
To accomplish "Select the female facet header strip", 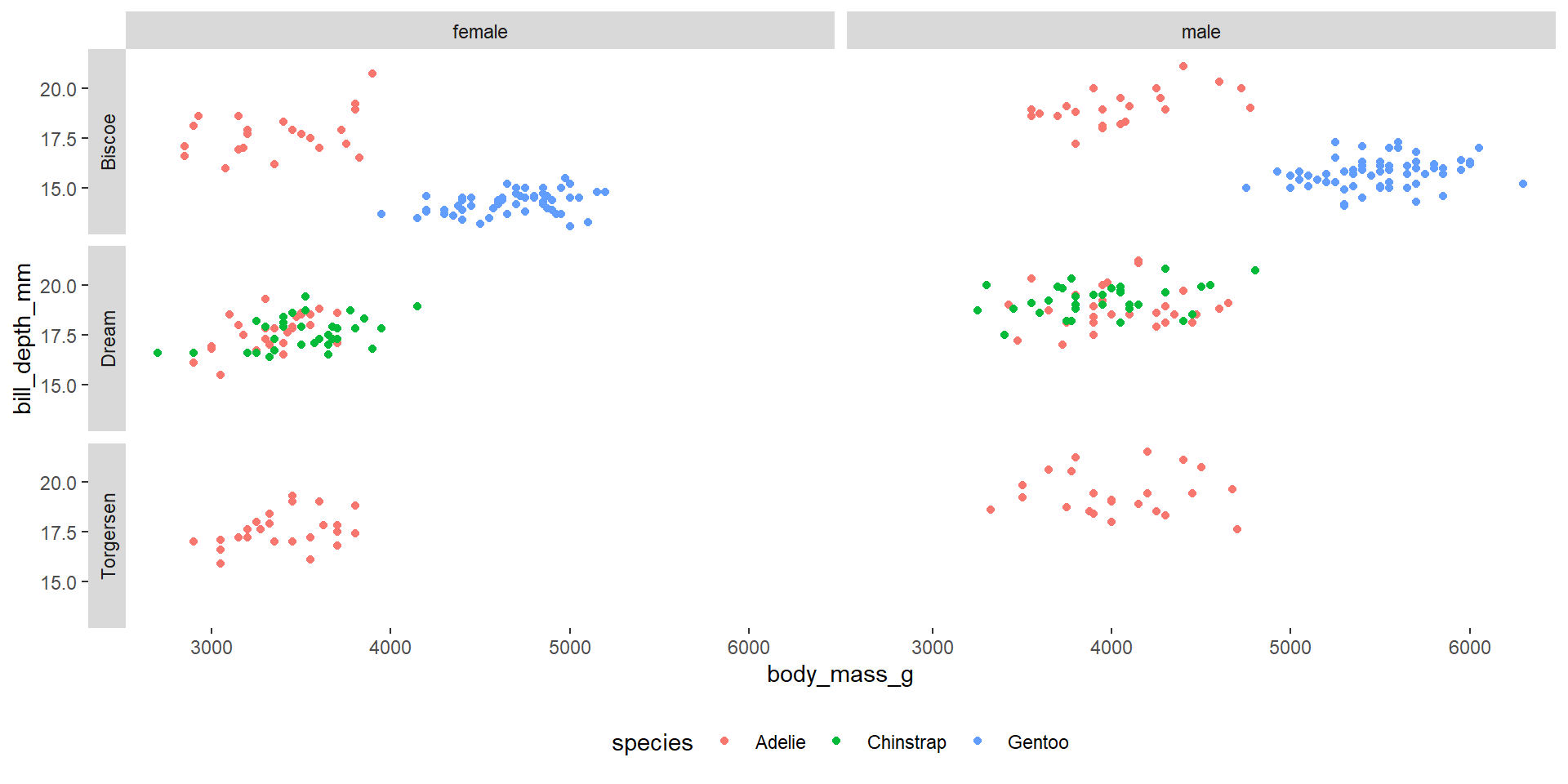I will tap(480, 32).
